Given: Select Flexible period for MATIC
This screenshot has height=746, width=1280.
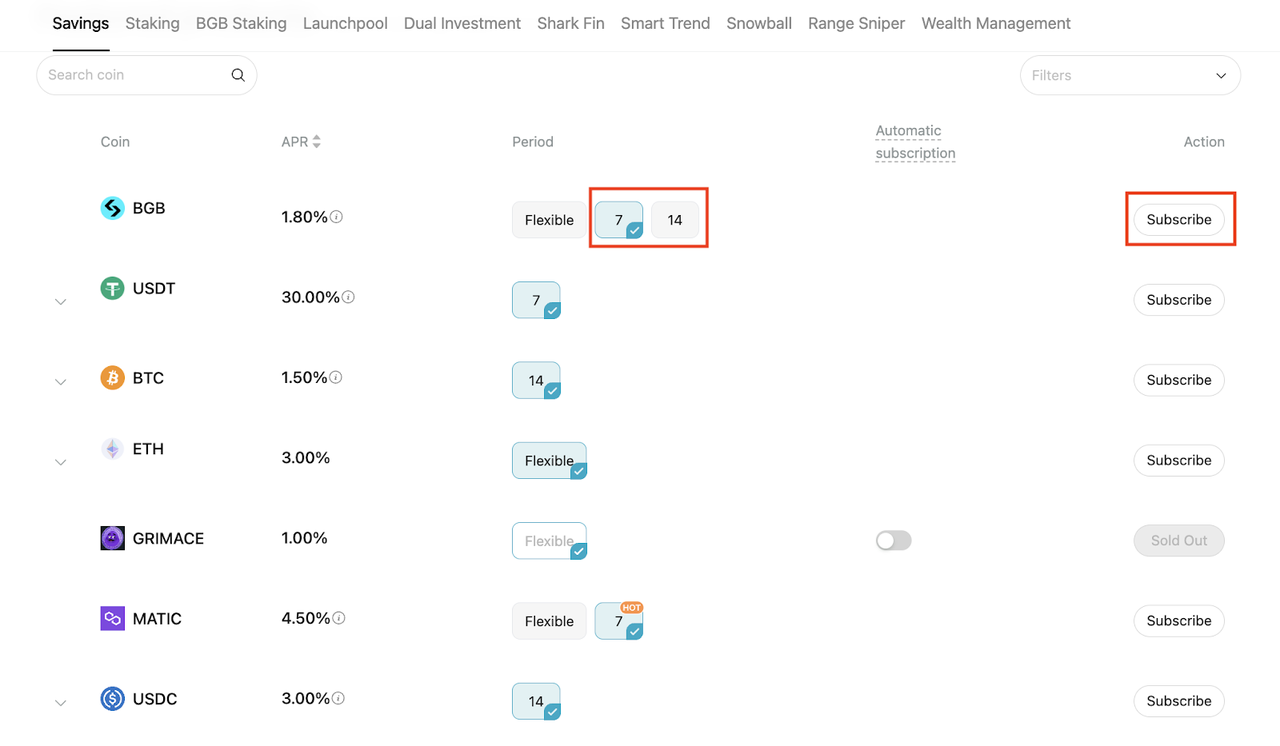Looking at the screenshot, I should [x=549, y=621].
